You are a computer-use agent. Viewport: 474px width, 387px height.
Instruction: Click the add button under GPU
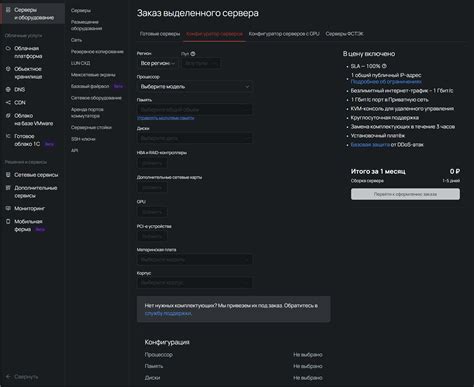(152, 212)
